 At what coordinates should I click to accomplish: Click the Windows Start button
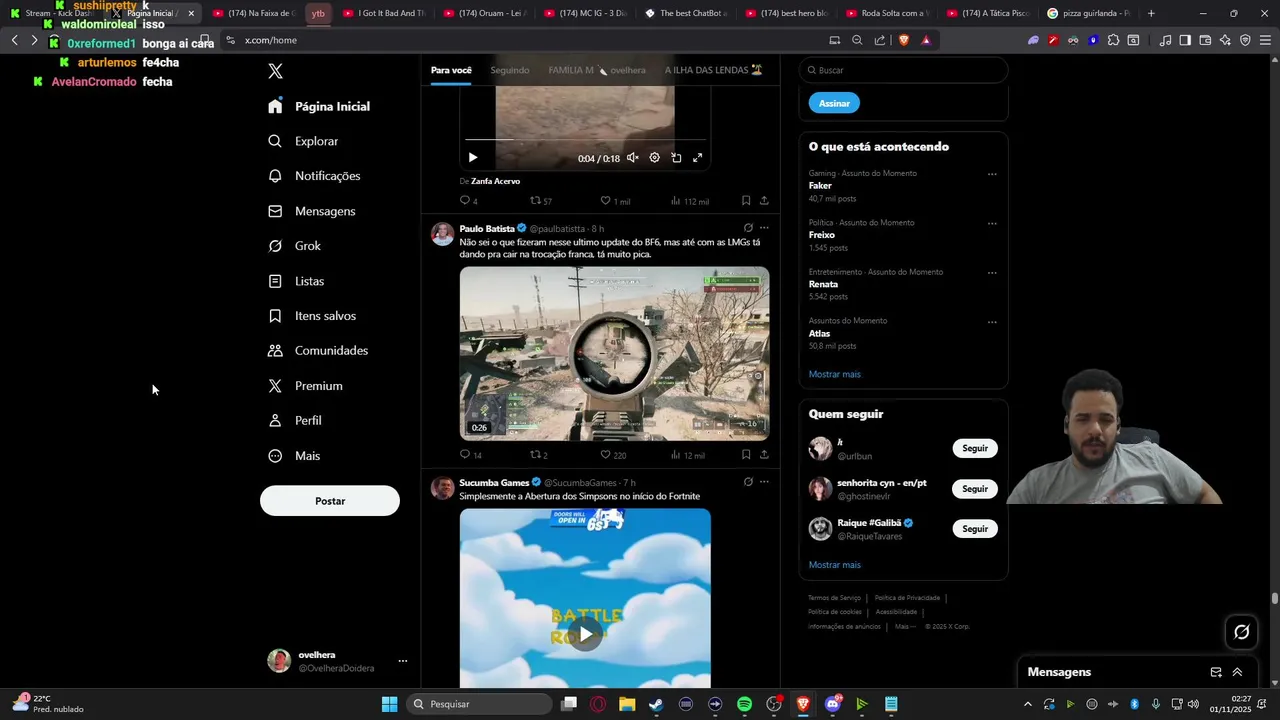click(x=389, y=704)
